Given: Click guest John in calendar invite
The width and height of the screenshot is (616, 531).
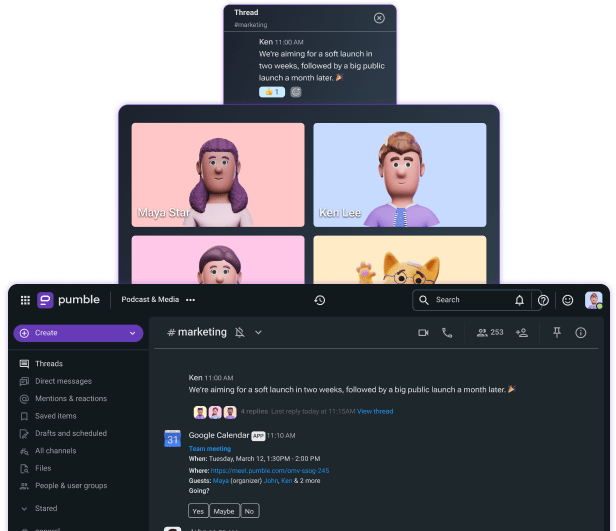Looking at the screenshot, I should [x=271, y=481].
